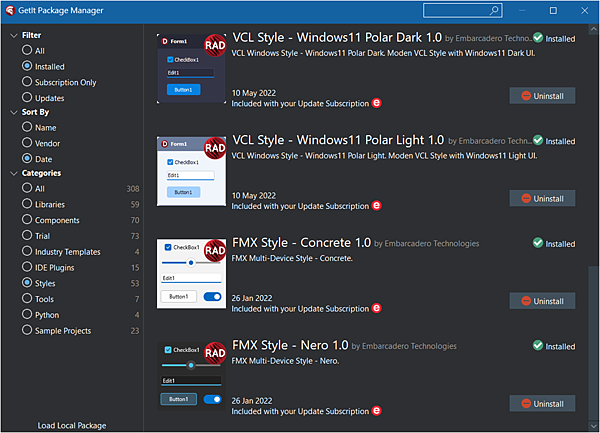The height and width of the screenshot is (433, 600).
Task: Select the Styles category
Action: (27, 283)
